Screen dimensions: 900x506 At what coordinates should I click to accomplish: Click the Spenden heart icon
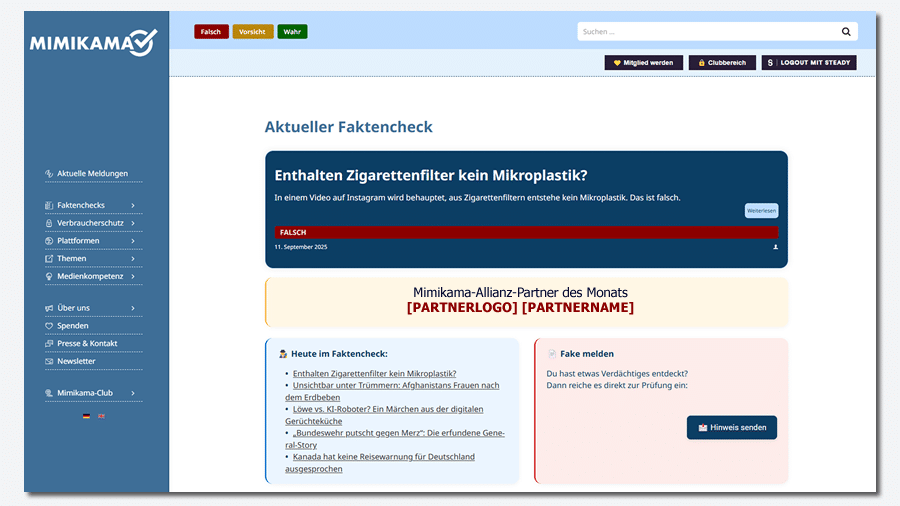tap(49, 325)
